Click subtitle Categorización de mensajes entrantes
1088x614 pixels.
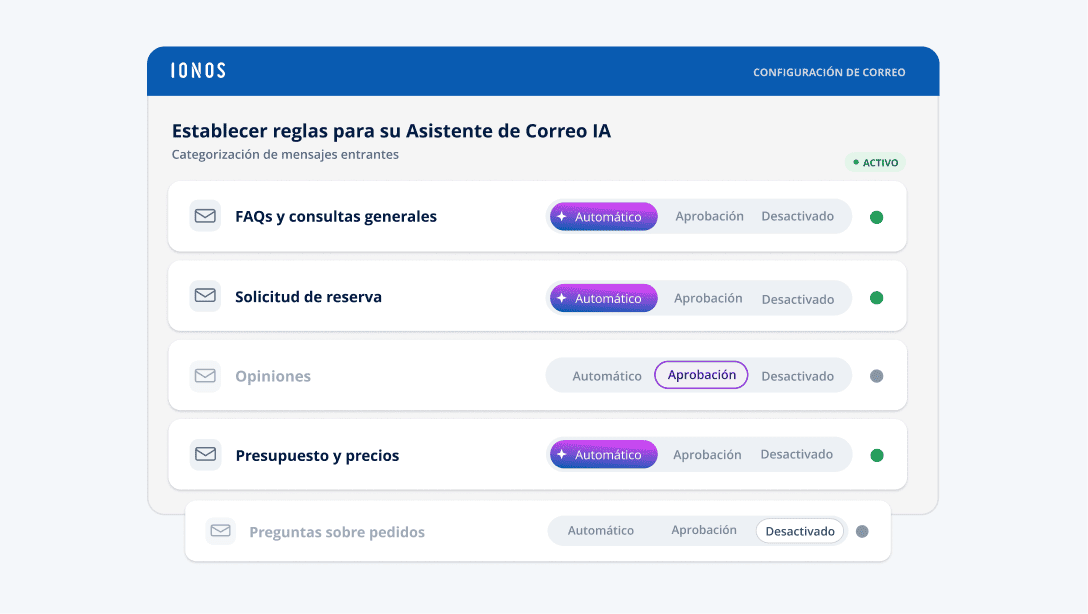285,155
